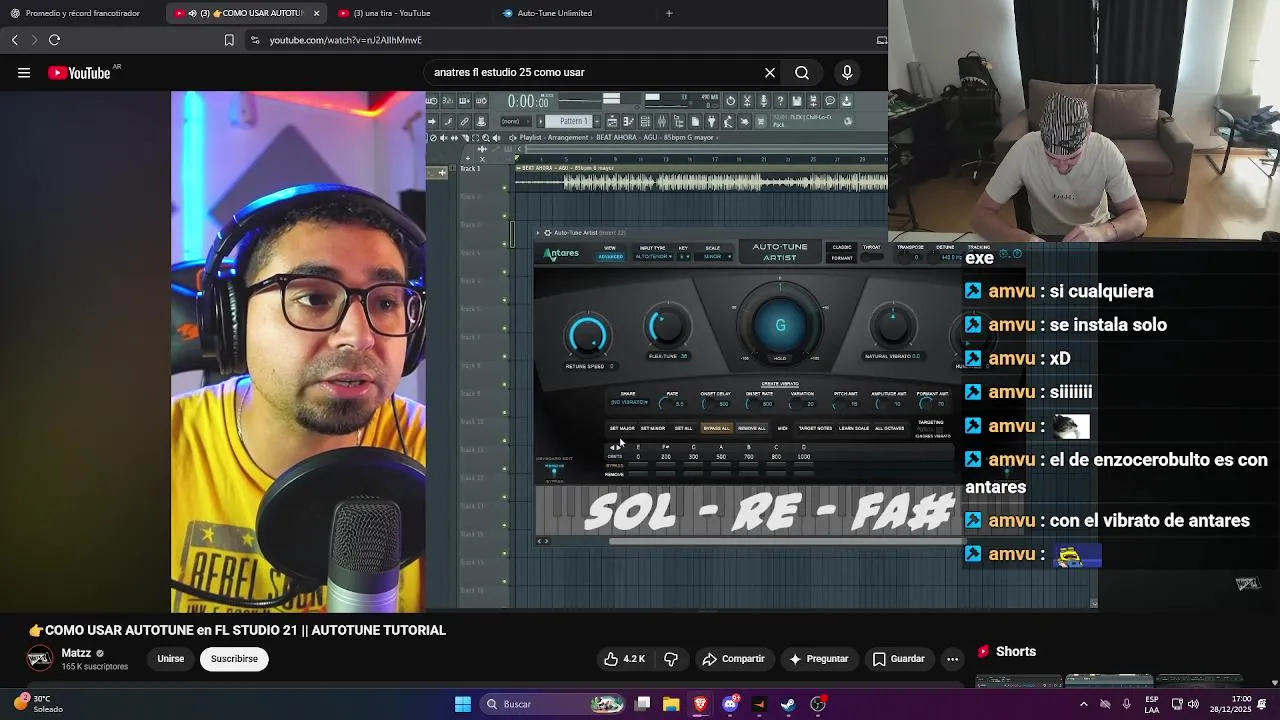Open Matzz channel avatar below the video

40,658
